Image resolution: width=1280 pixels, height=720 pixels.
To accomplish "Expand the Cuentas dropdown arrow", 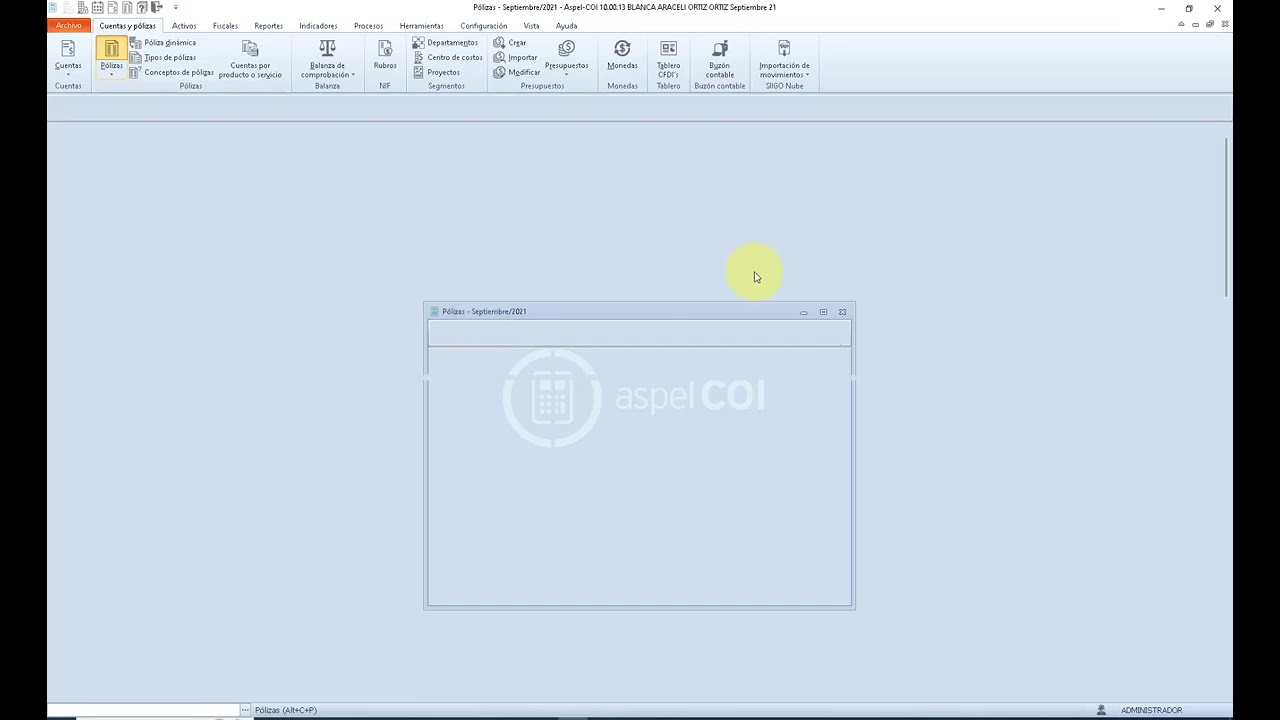I will click(68, 75).
